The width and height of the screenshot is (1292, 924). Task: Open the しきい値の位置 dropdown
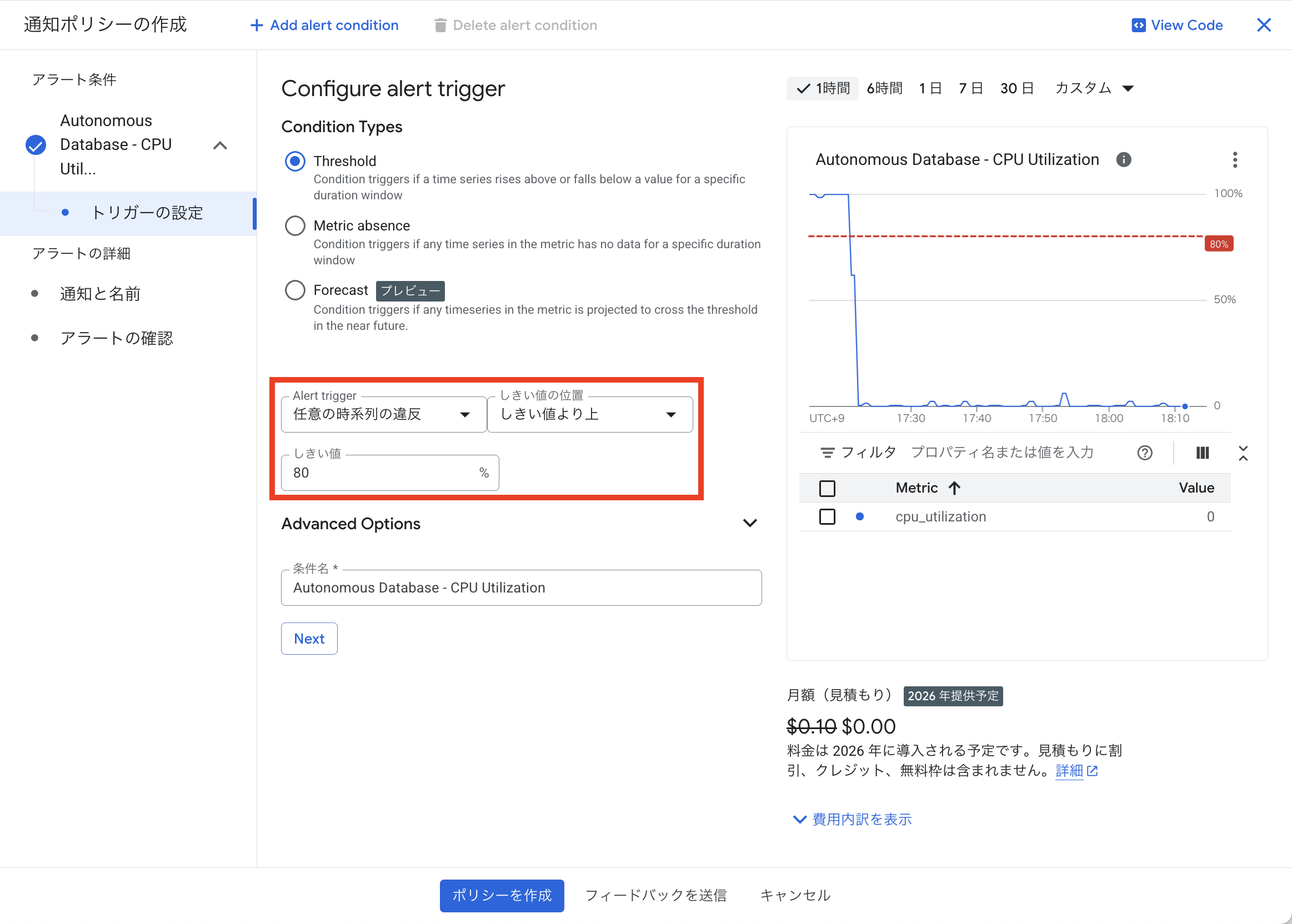pos(671,414)
